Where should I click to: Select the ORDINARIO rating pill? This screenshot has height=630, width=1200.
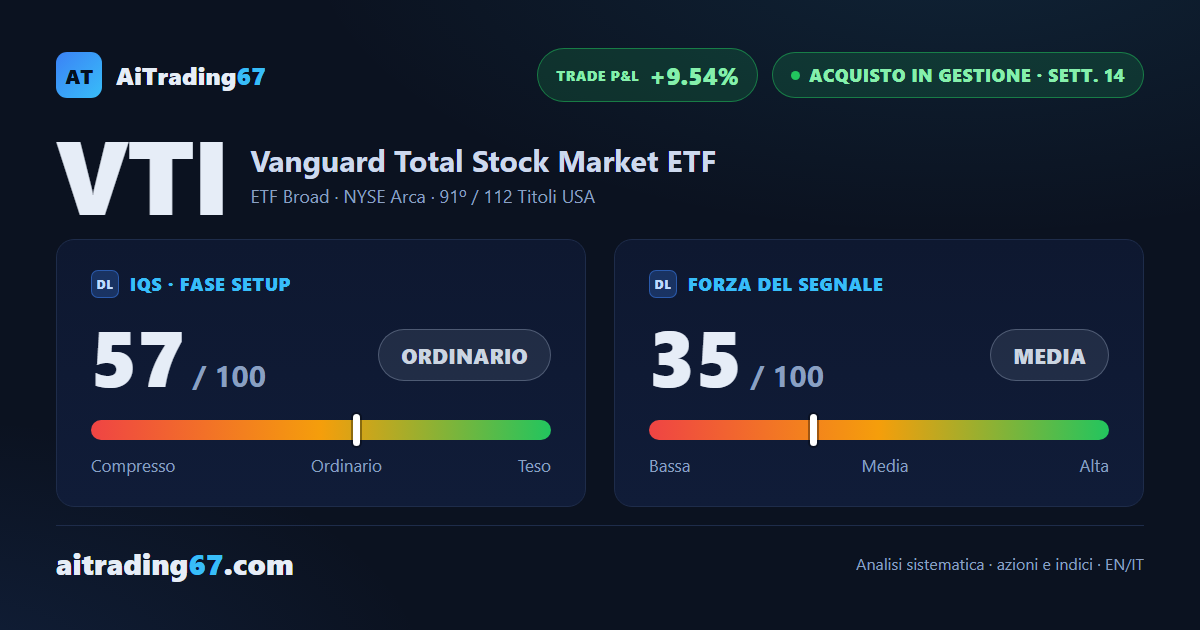464,355
